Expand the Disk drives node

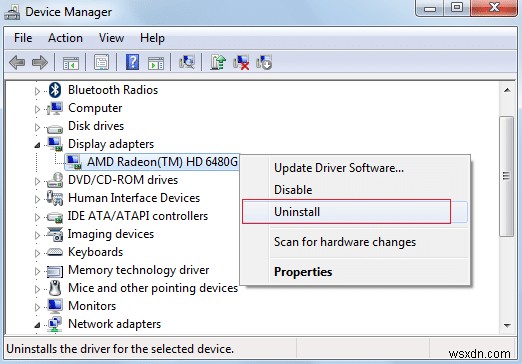pyautogui.click(x=37, y=127)
